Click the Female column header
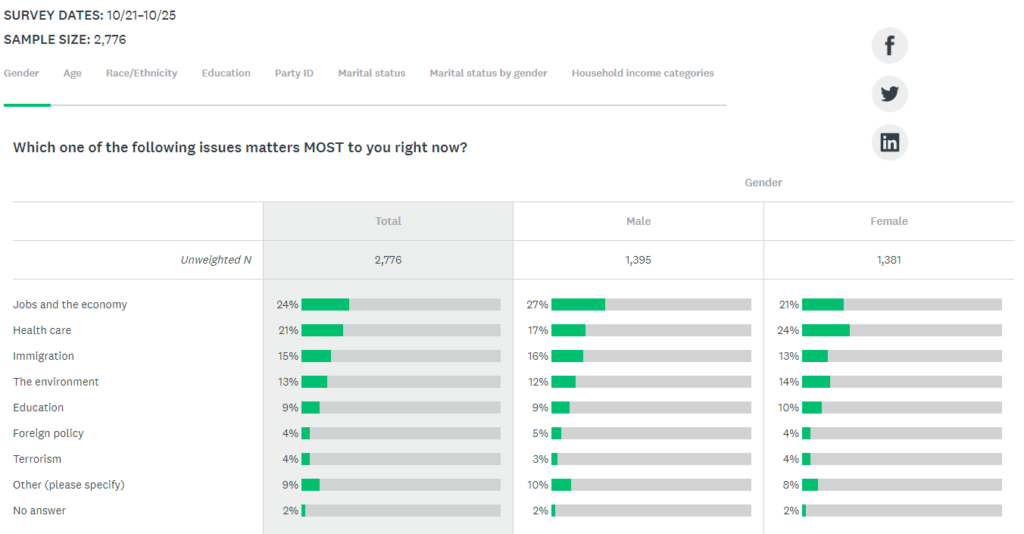 click(x=889, y=221)
